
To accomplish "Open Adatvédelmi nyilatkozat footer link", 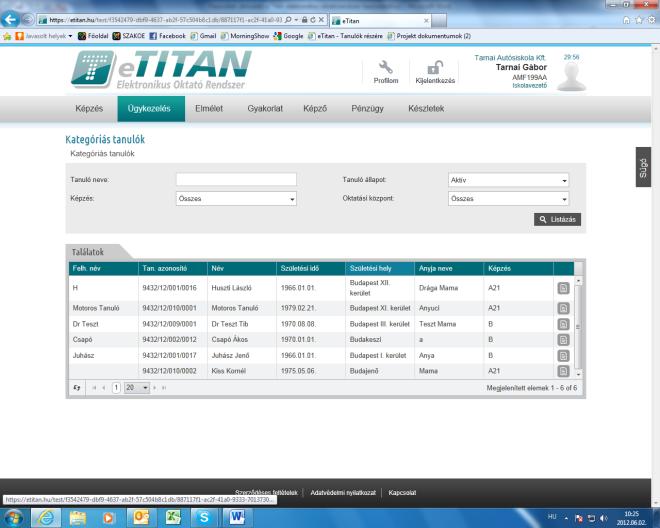I will 343,492.
